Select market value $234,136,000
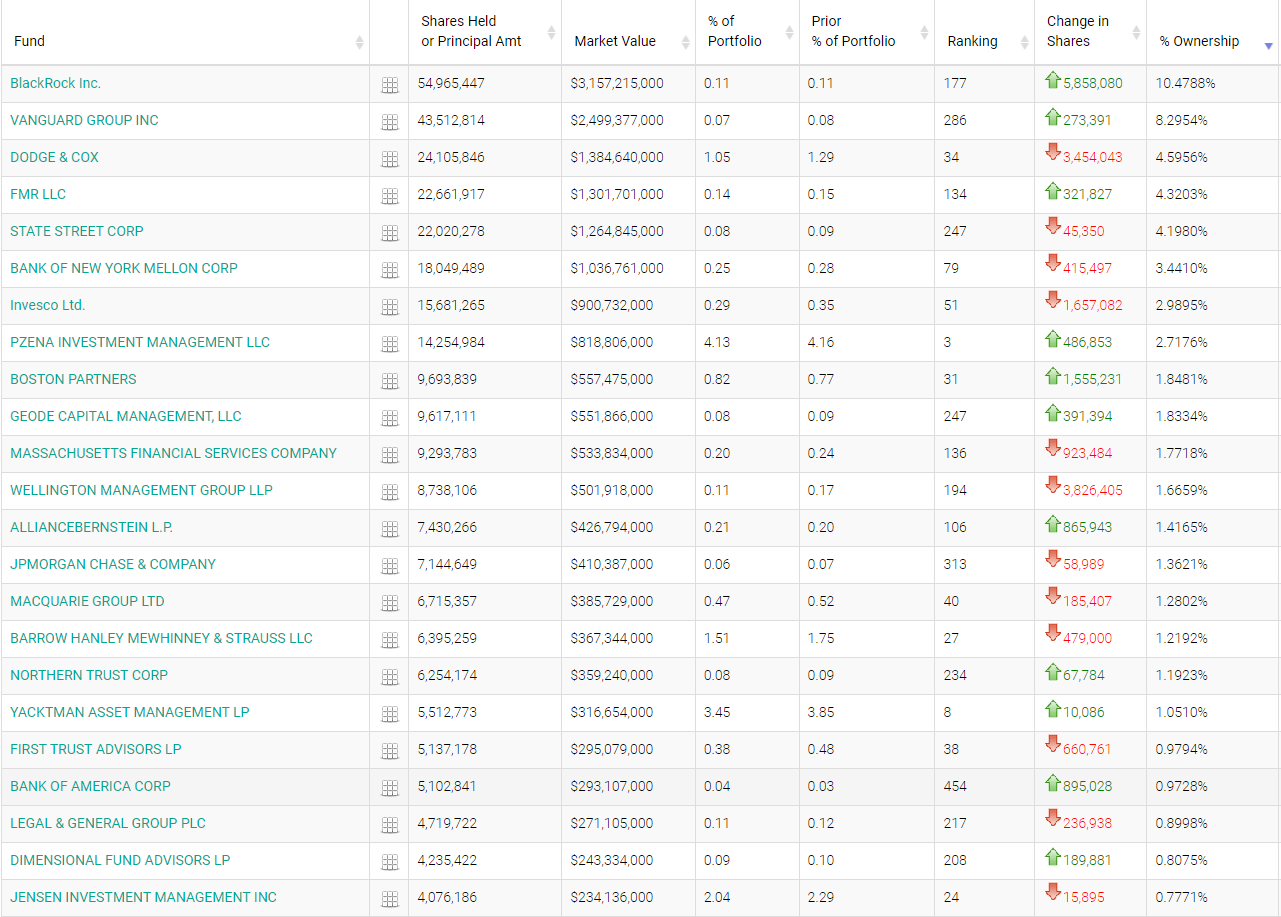This screenshot has height=917, width=1281. (x=612, y=897)
